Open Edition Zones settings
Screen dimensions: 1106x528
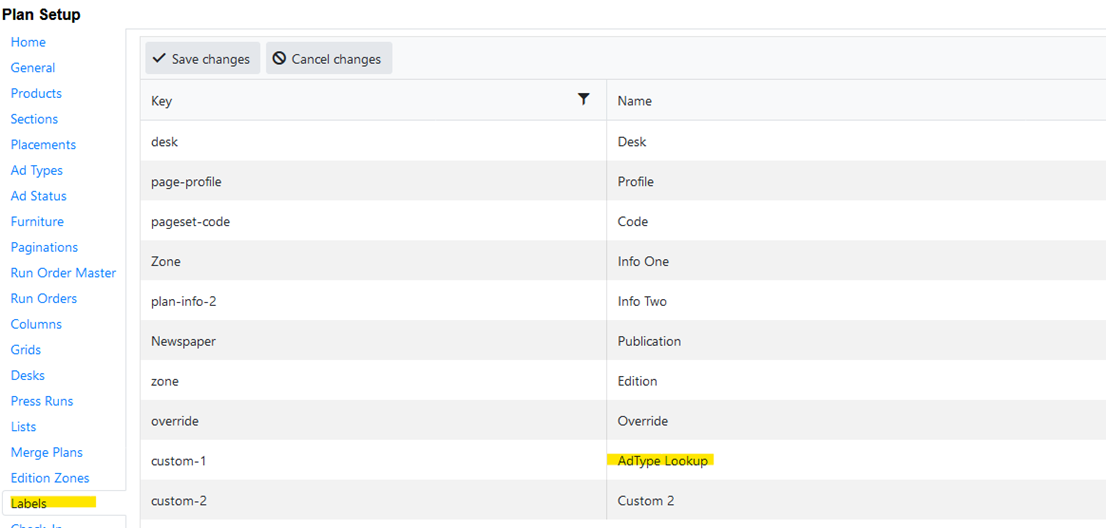[50, 478]
